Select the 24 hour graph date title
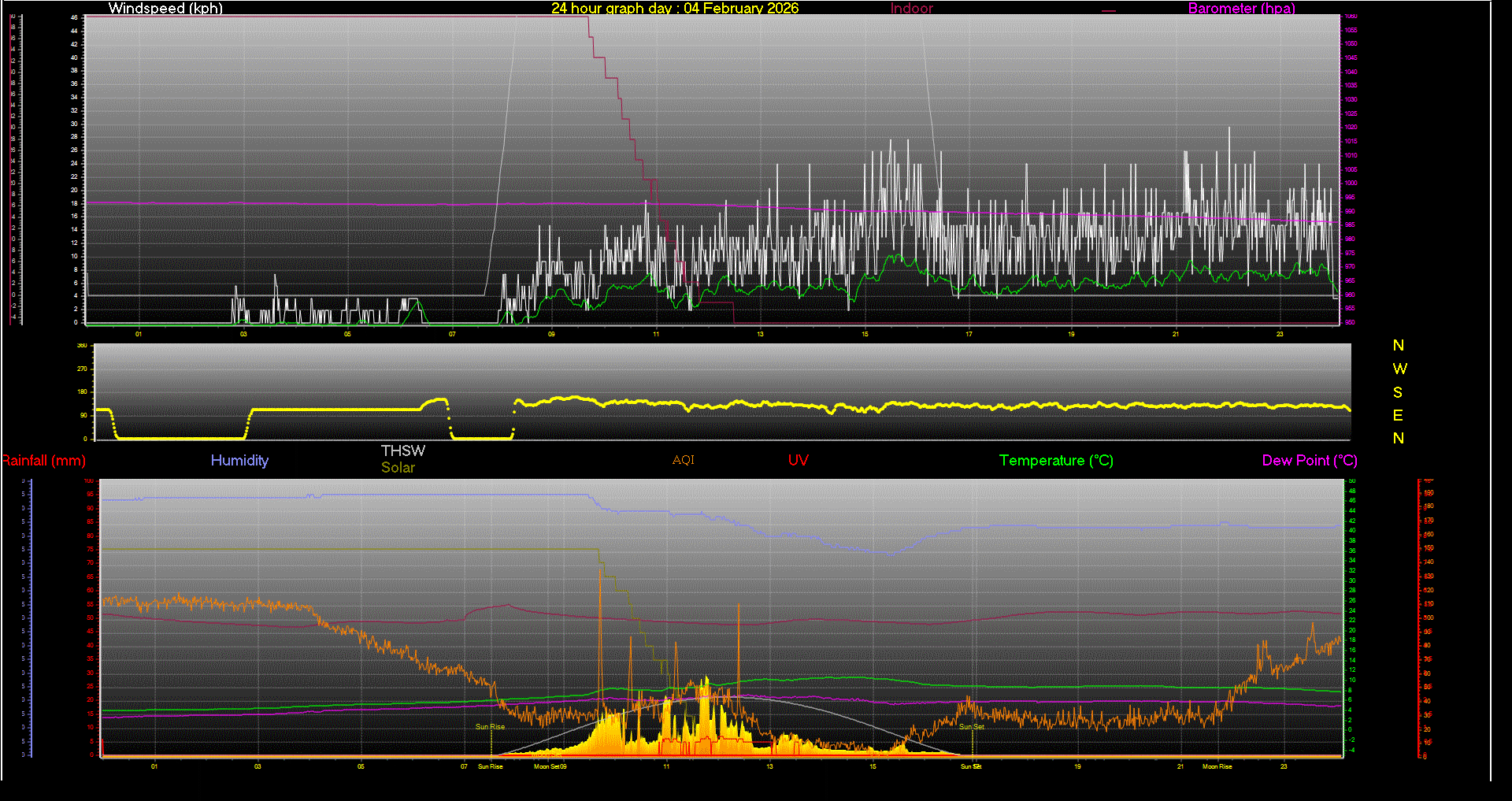The width and height of the screenshot is (1512, 801). [x=674, y=9]
